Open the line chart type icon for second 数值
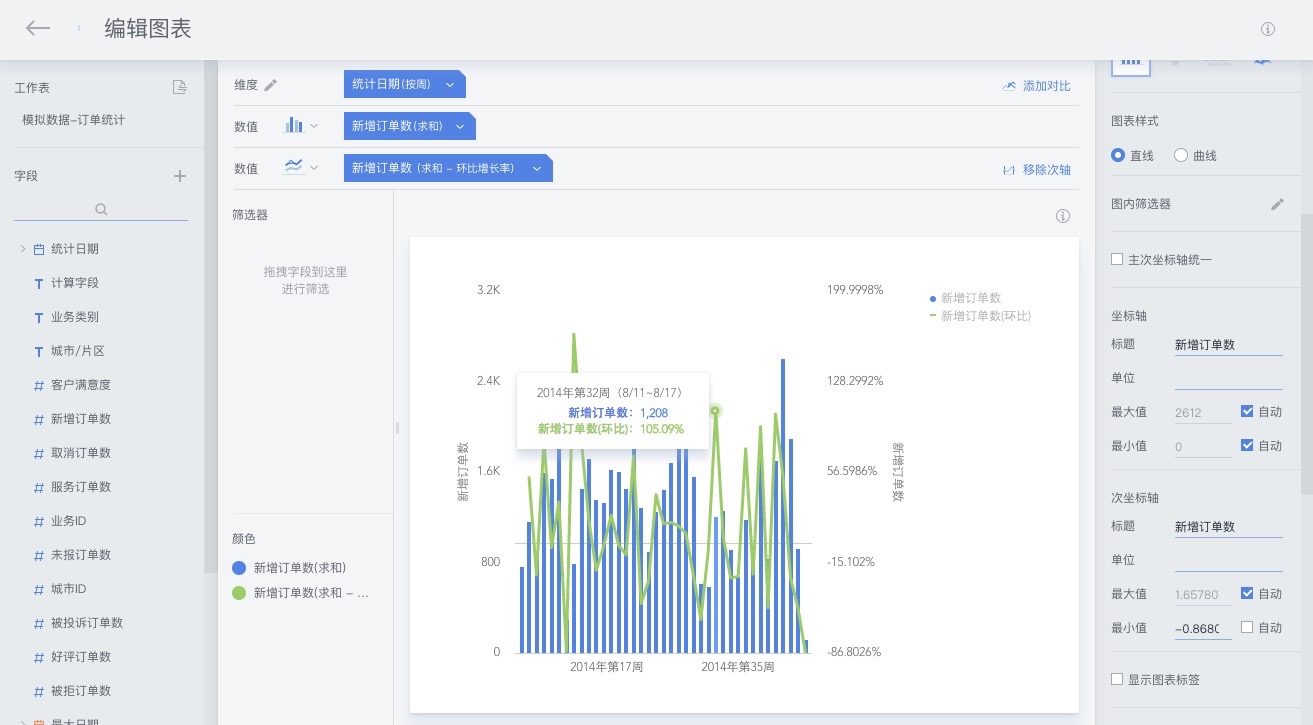1313x725 pixels. [294, 167]
